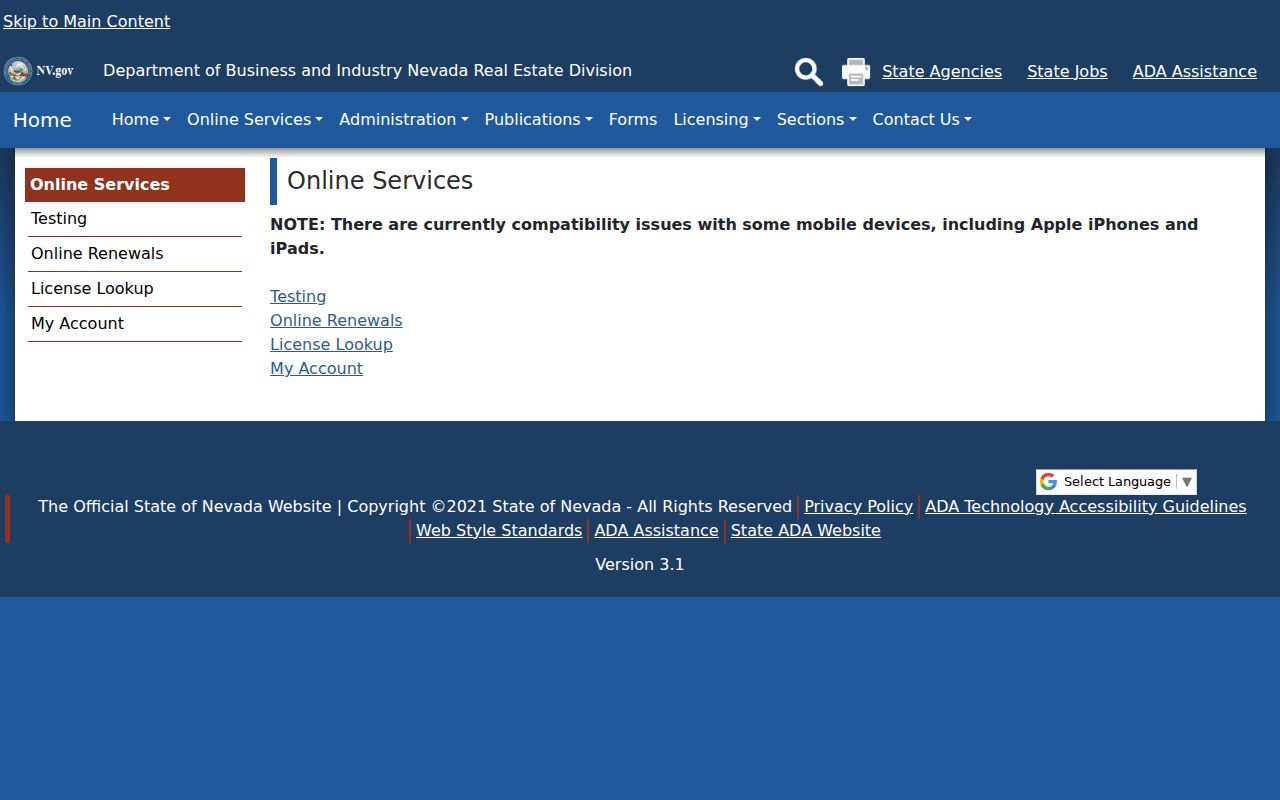Expand the Sections dropdown menu

(x=816, y=119)
